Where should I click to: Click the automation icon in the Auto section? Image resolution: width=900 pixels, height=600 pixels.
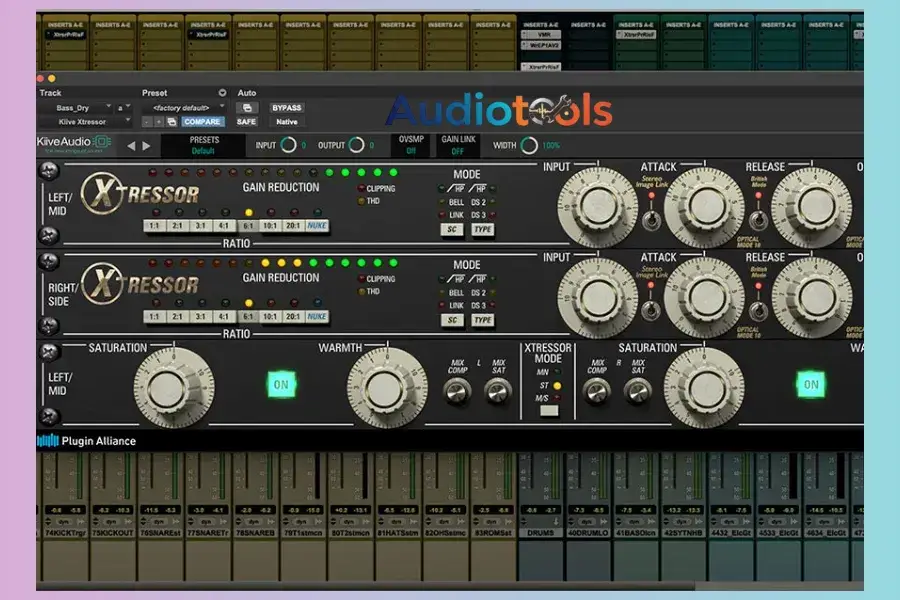pyautogui.click(x=247, y=107)
